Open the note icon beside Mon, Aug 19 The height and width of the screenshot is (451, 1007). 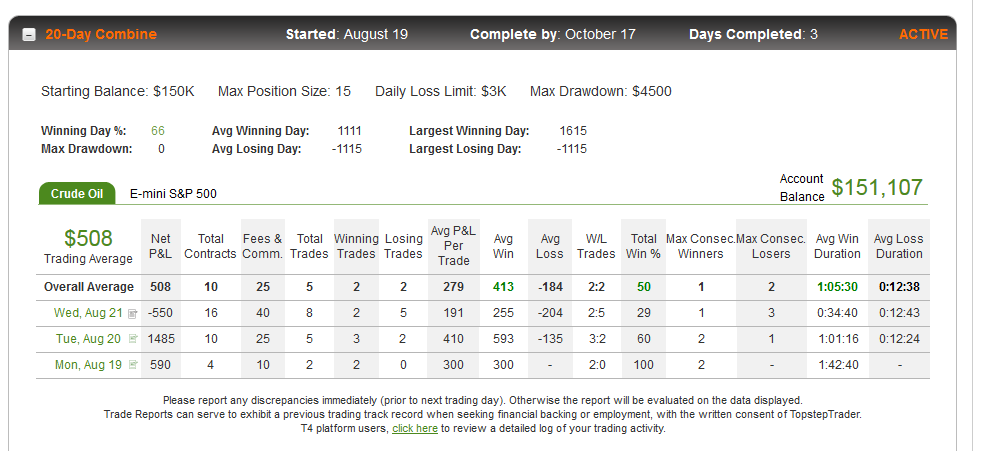133,365
